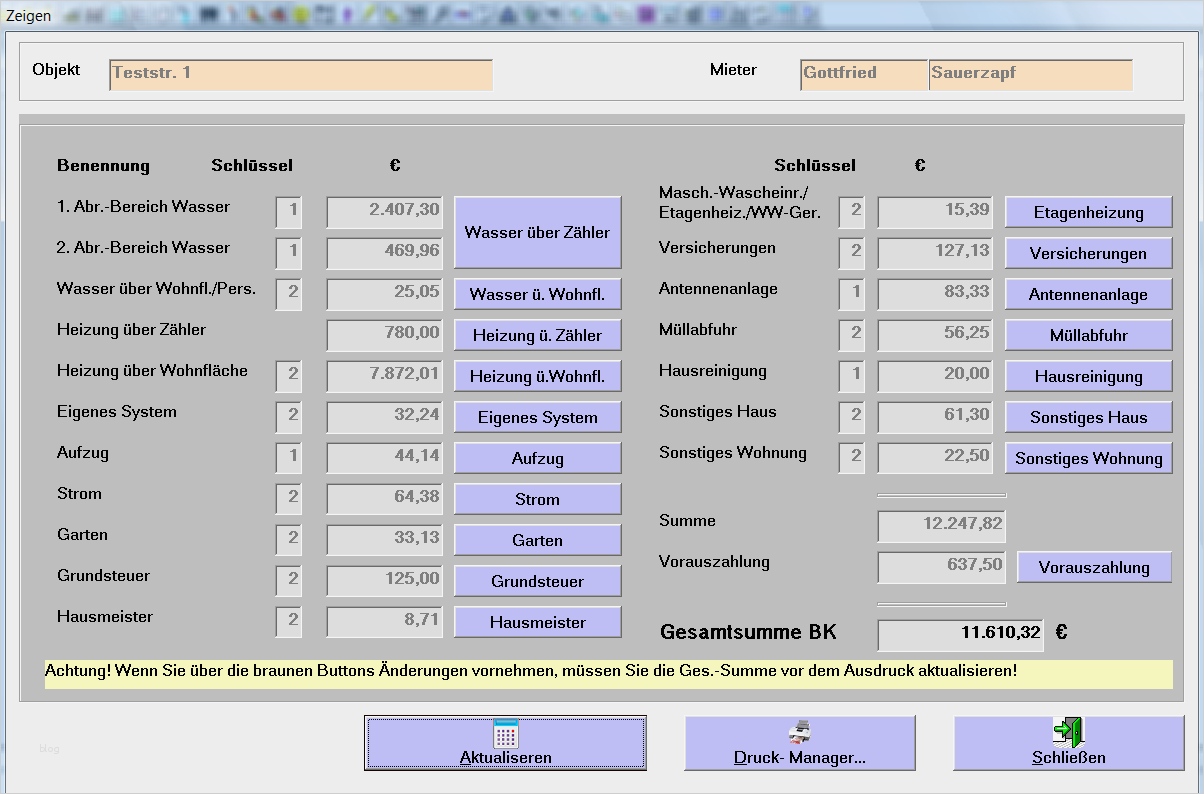Screen dimensions: 1204x794
Task: Select the Hausmeister button
Action: [537, 622]
